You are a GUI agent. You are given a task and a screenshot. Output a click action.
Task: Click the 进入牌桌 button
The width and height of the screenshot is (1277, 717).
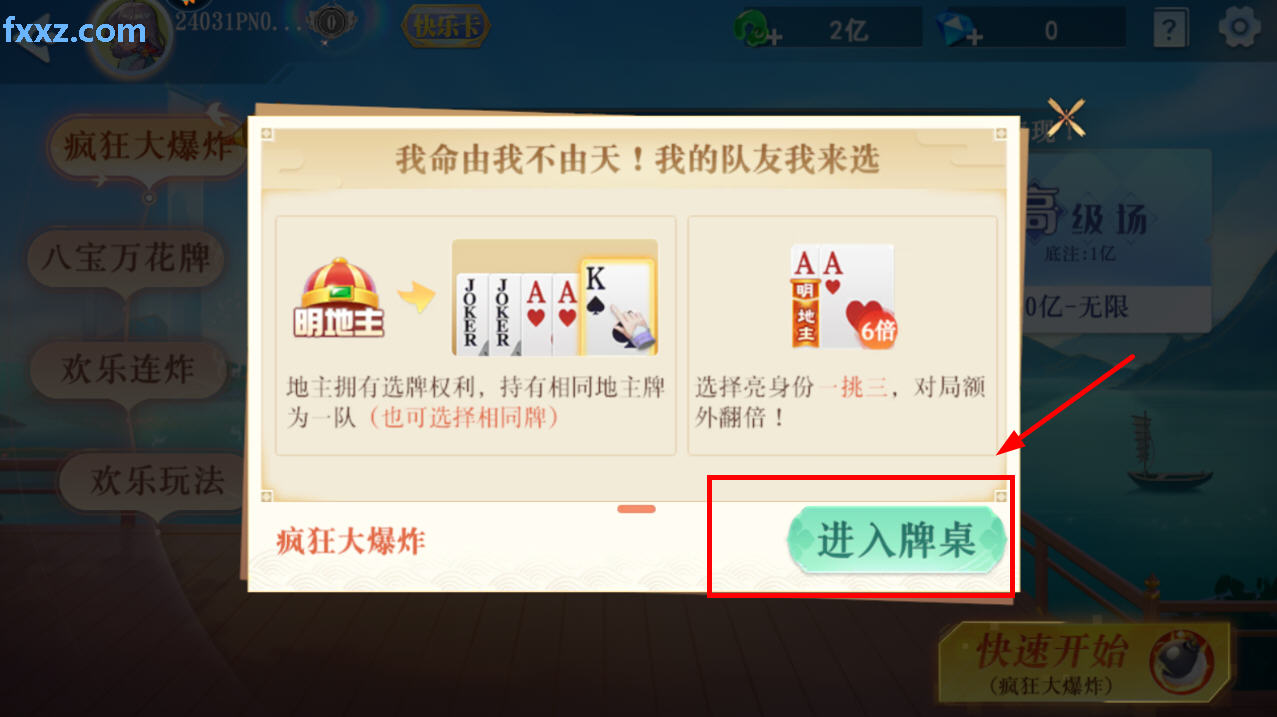click(895, 541)
